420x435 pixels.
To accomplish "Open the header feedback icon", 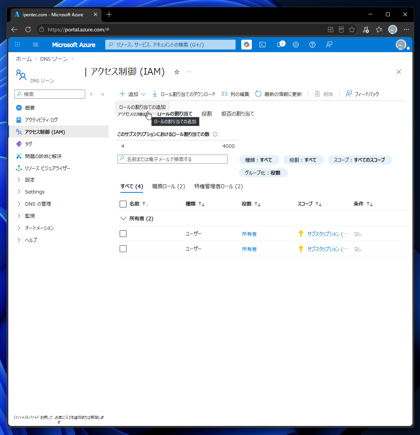I will click(329, 45).
